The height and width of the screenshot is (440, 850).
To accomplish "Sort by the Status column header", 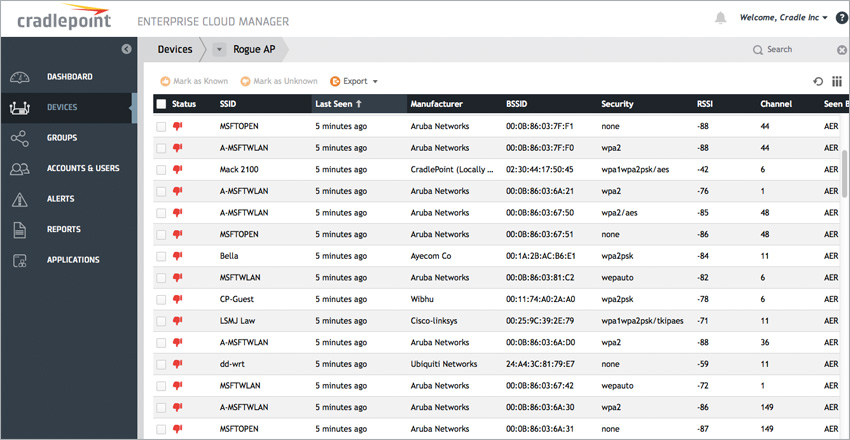I will 184,104.
